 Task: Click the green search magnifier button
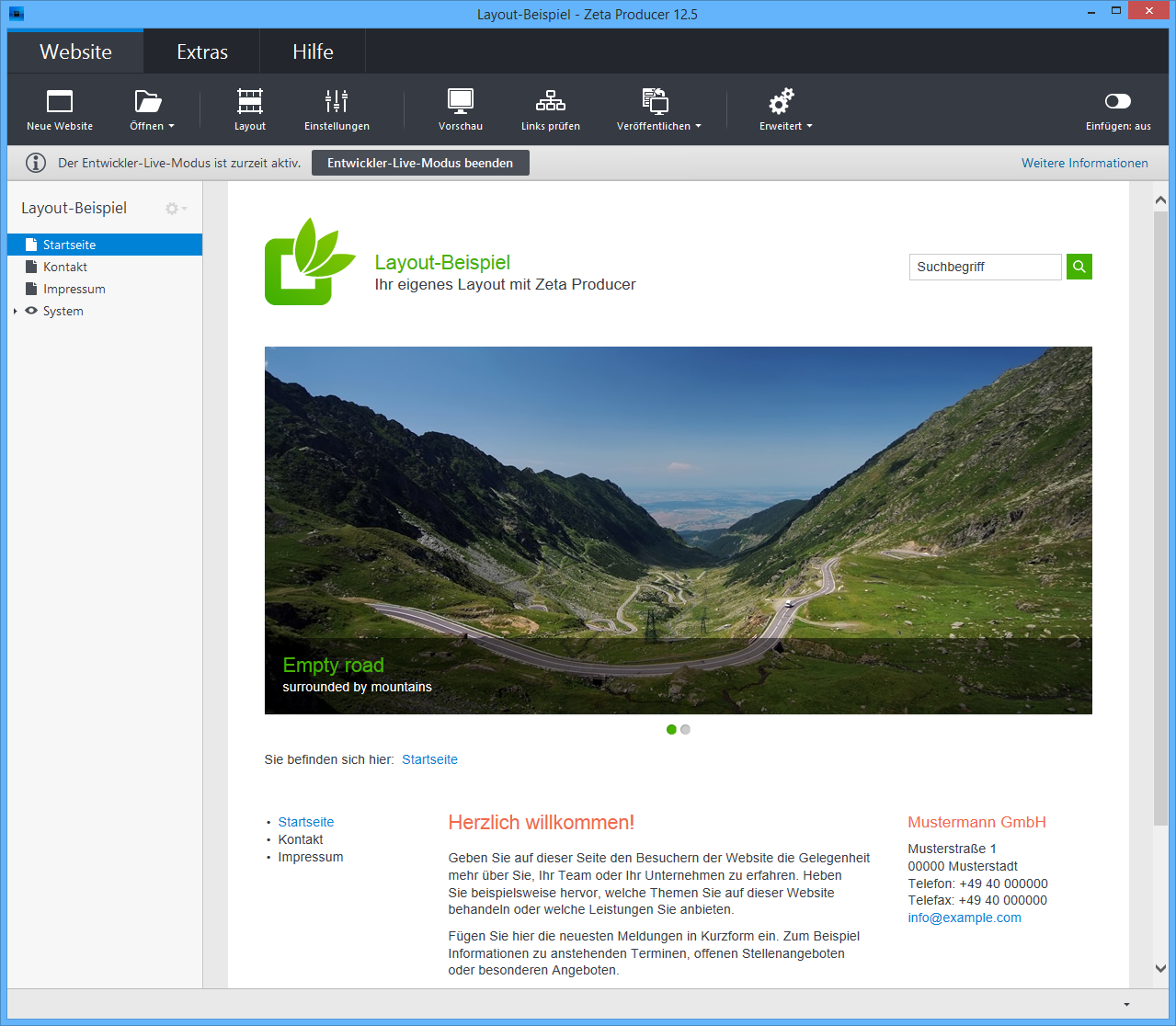(1079, 267)
